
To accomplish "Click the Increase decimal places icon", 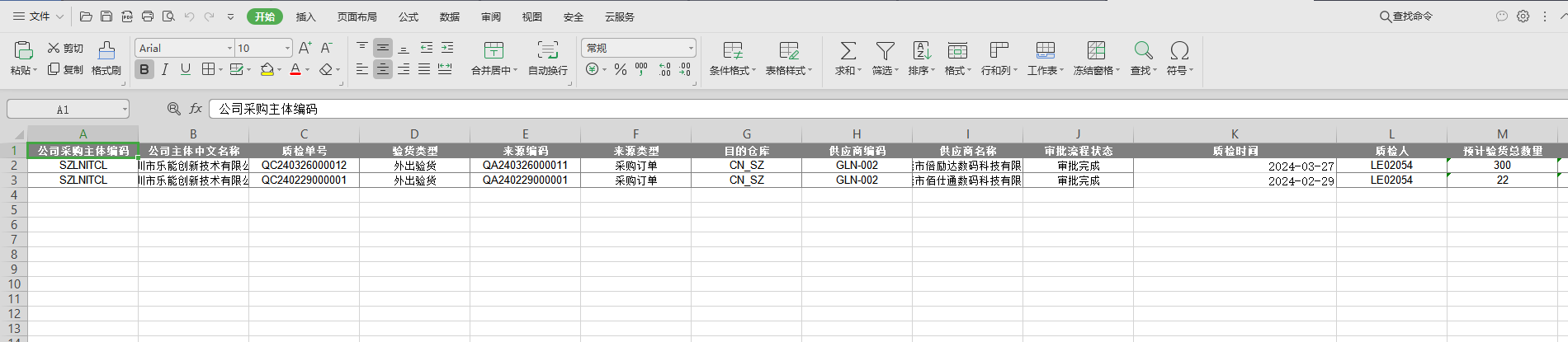I will click(x=664, y=69).
